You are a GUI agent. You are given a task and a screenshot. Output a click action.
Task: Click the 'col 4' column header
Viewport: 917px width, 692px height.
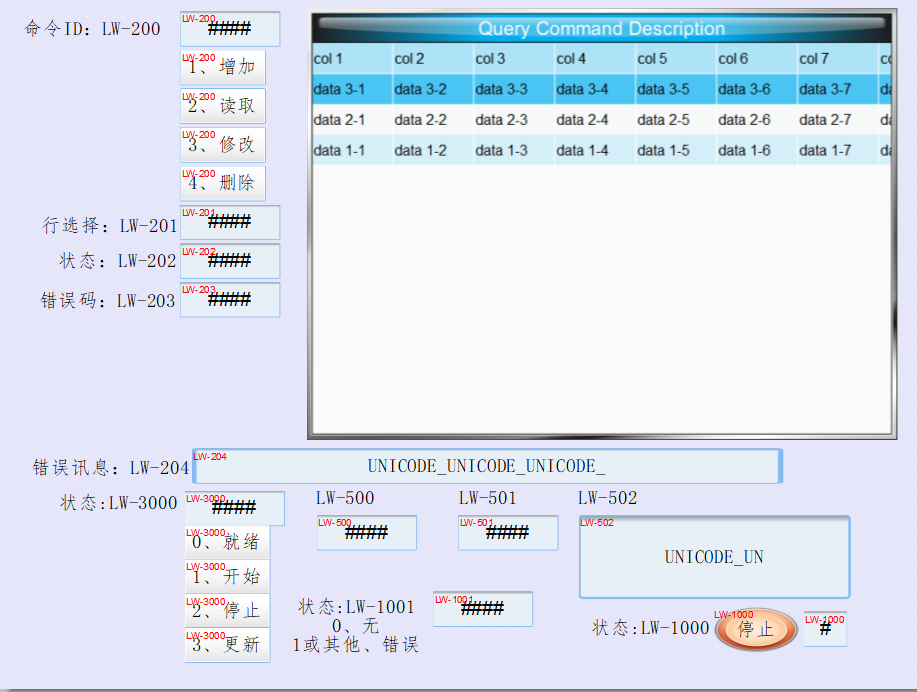click(595, 58)
